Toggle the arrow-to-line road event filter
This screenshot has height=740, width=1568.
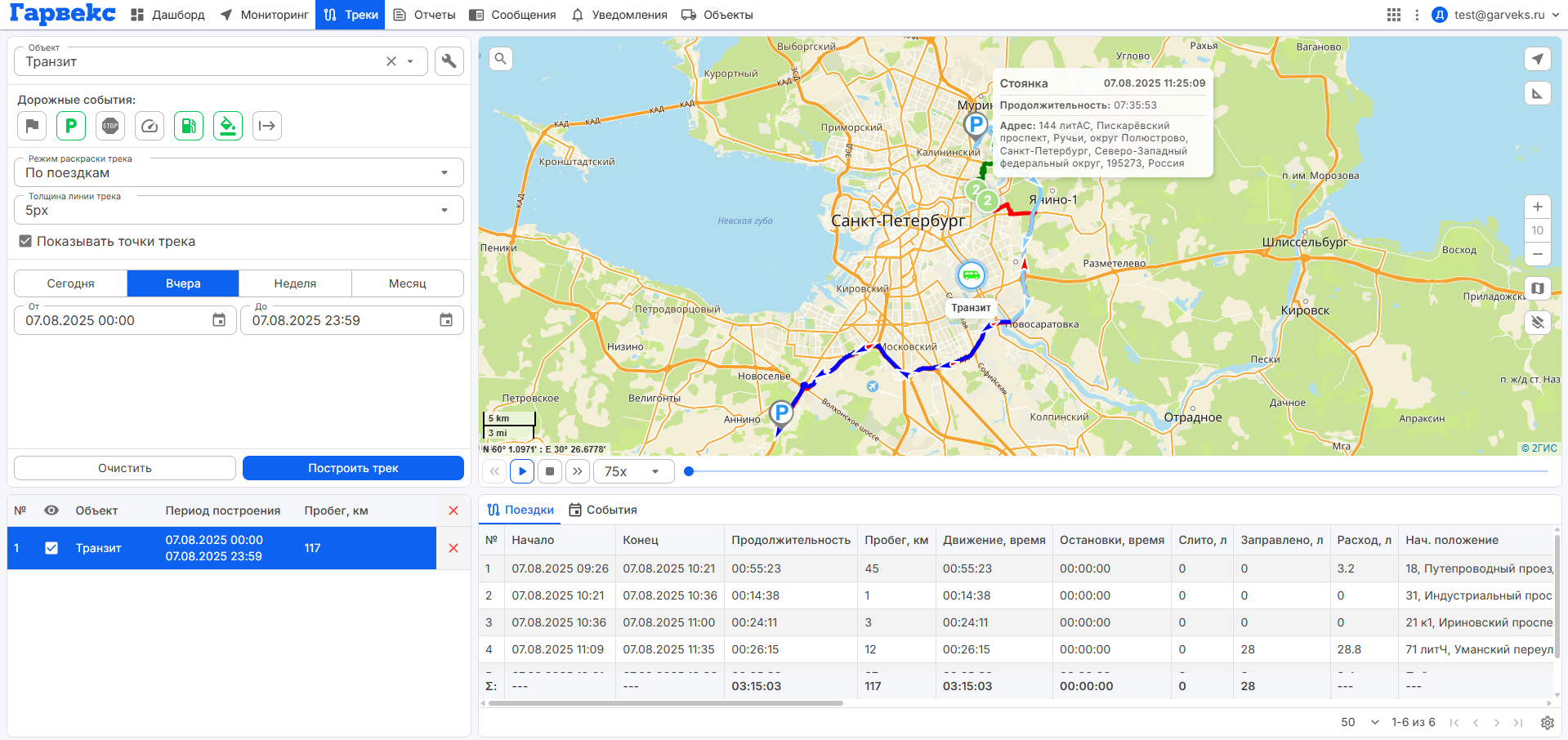[267, 126]
